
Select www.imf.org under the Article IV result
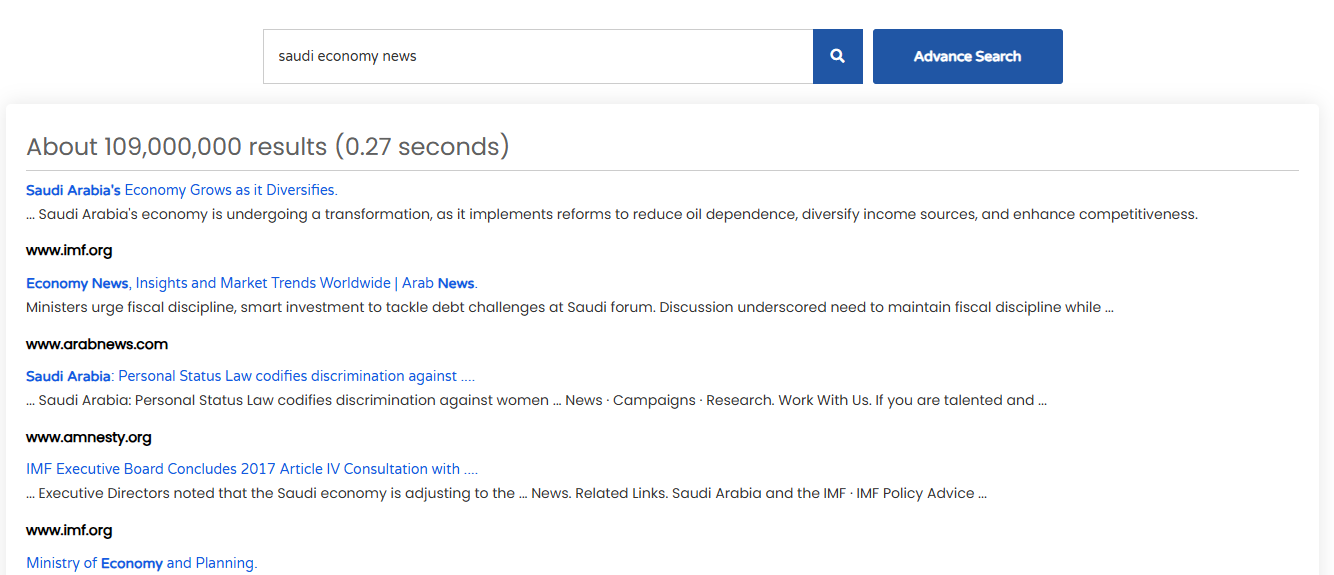(69, 530)
